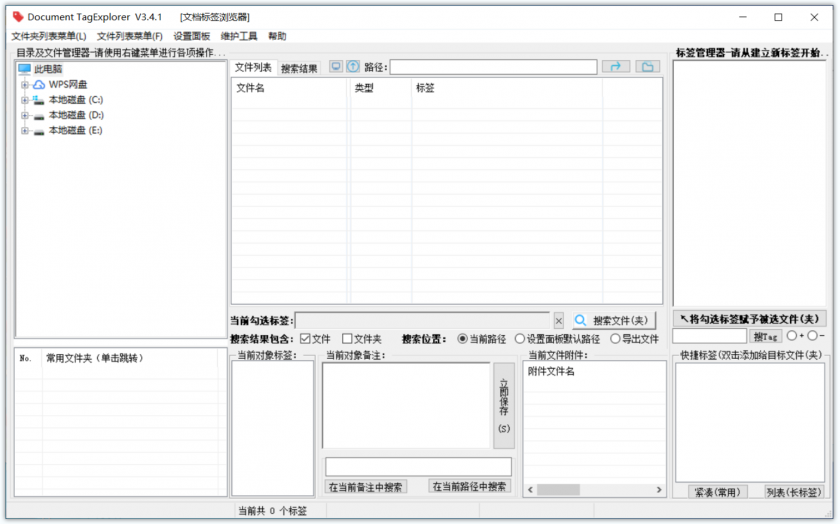840x524 pixels.
Task: Expand the 本地磁盘 (C:) tree node
Action: pyautogui.click(x=25, y=100)
